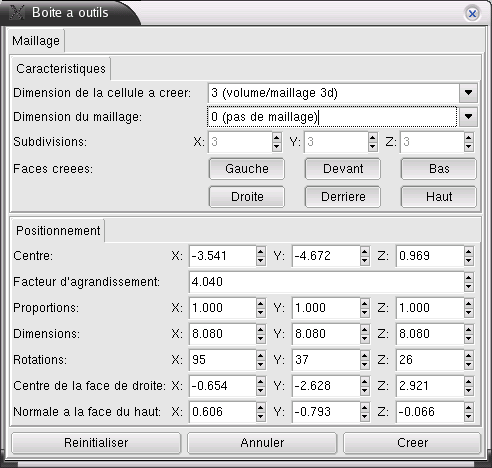Click the Reinitialiser button
Image resolution: width=492 pixels, height=468 pixels.
point(96,443)
